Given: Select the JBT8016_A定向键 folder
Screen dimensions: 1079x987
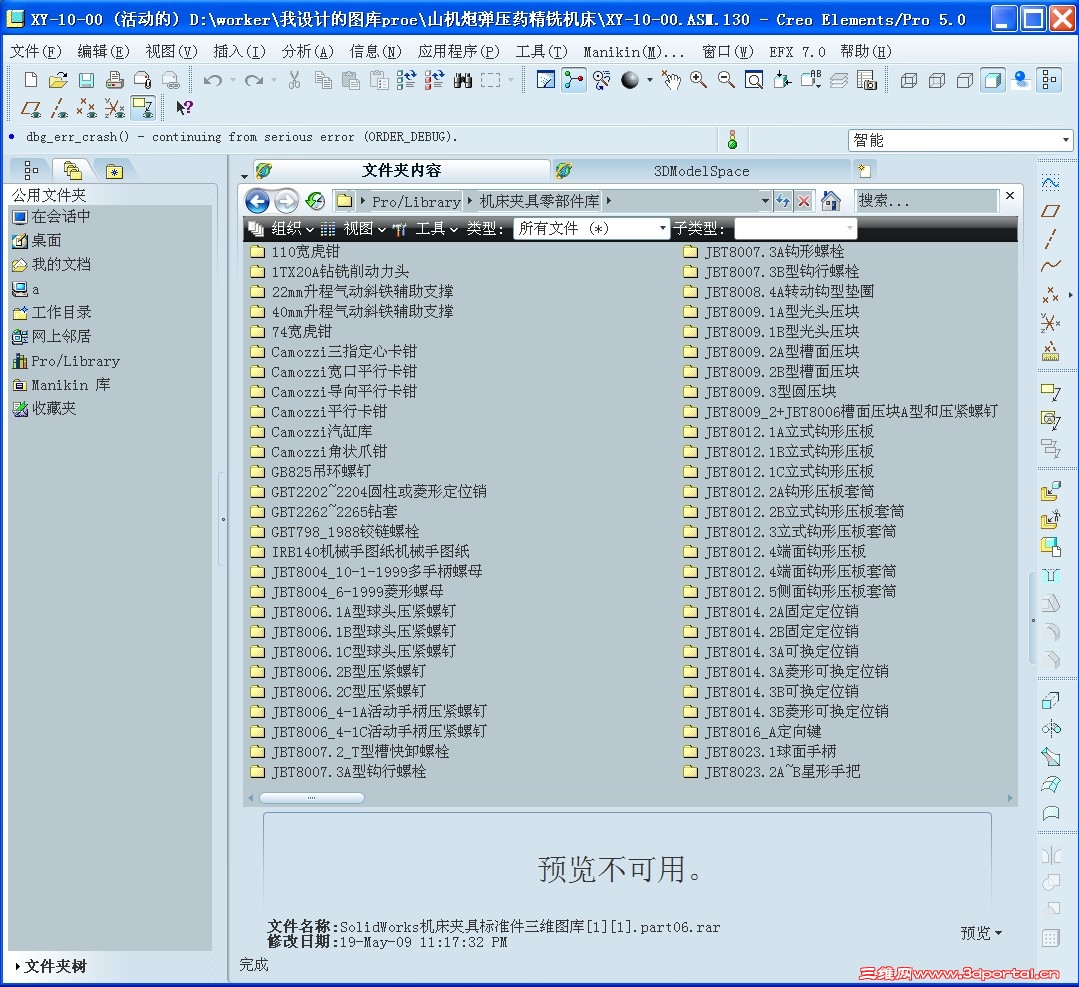Looking at the screenshot, I should click(x=752, y=732).
